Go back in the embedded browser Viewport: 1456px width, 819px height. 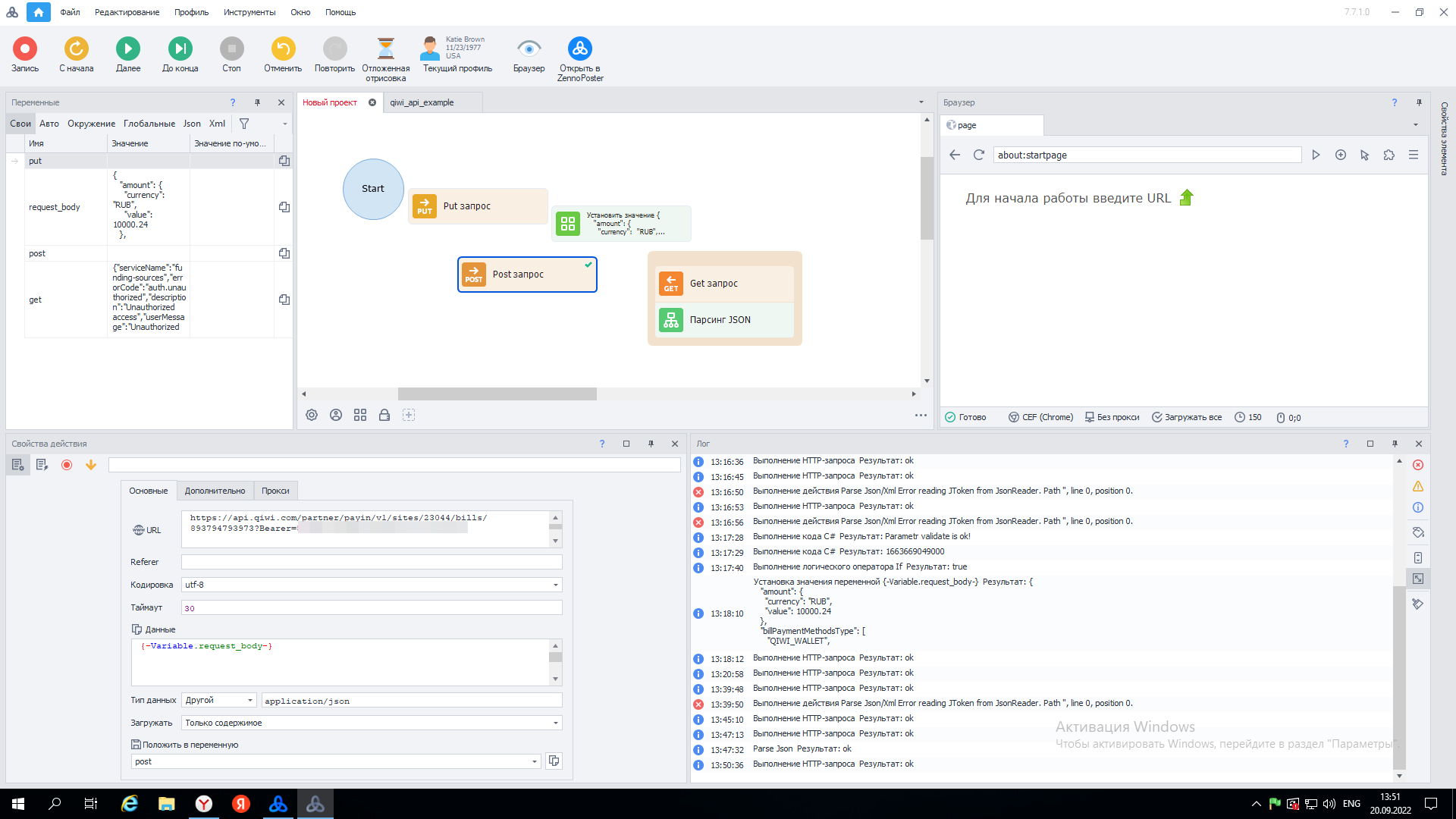tap(955, 155)
